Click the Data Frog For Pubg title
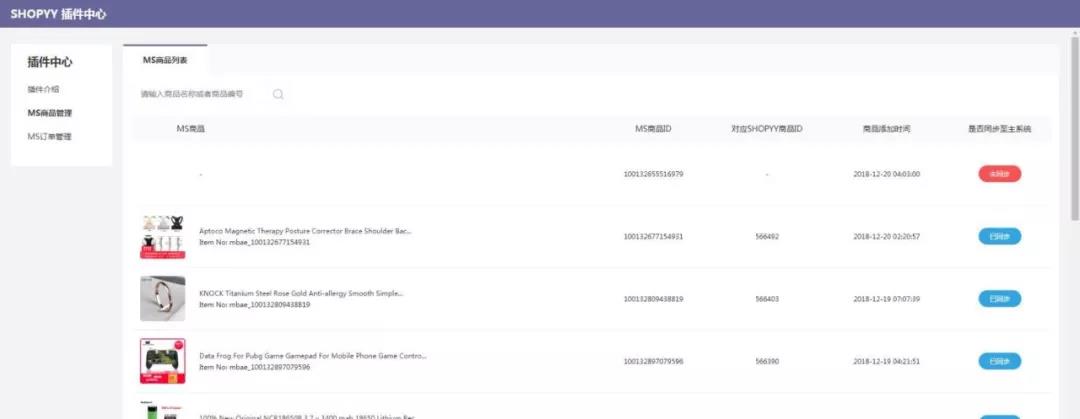The image size is (1080, 419). [x=313, y=356]
